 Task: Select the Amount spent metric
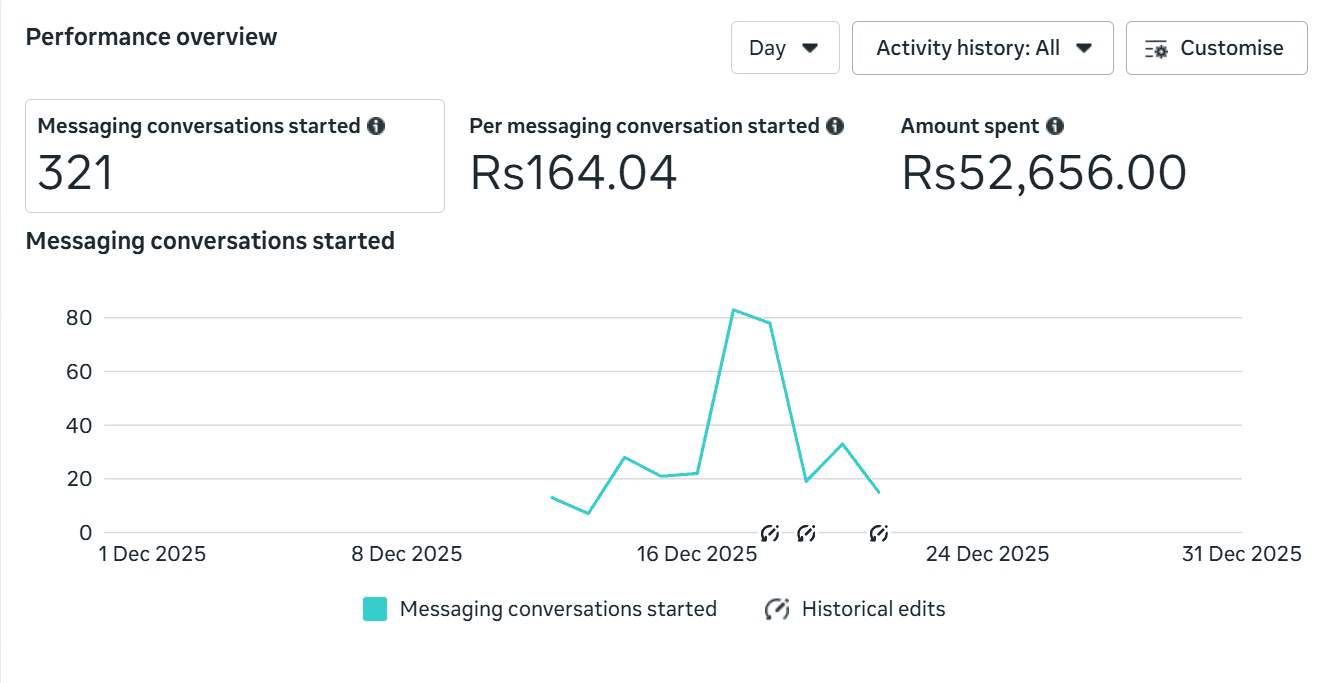coord(1043,156)
